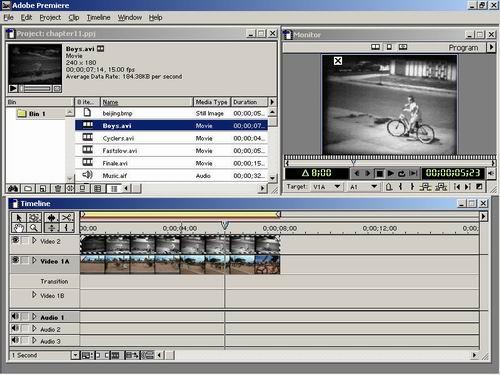The height and width of the screenshot is (375, 500).
Task: Click the Stop button in Monitor
Action: coord(379,173)
